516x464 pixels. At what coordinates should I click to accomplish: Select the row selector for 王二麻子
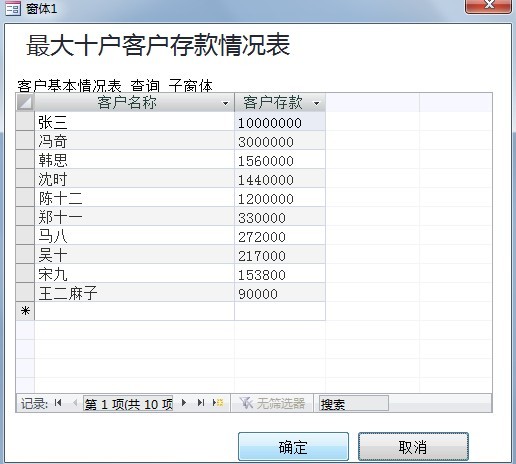(25, 292)
